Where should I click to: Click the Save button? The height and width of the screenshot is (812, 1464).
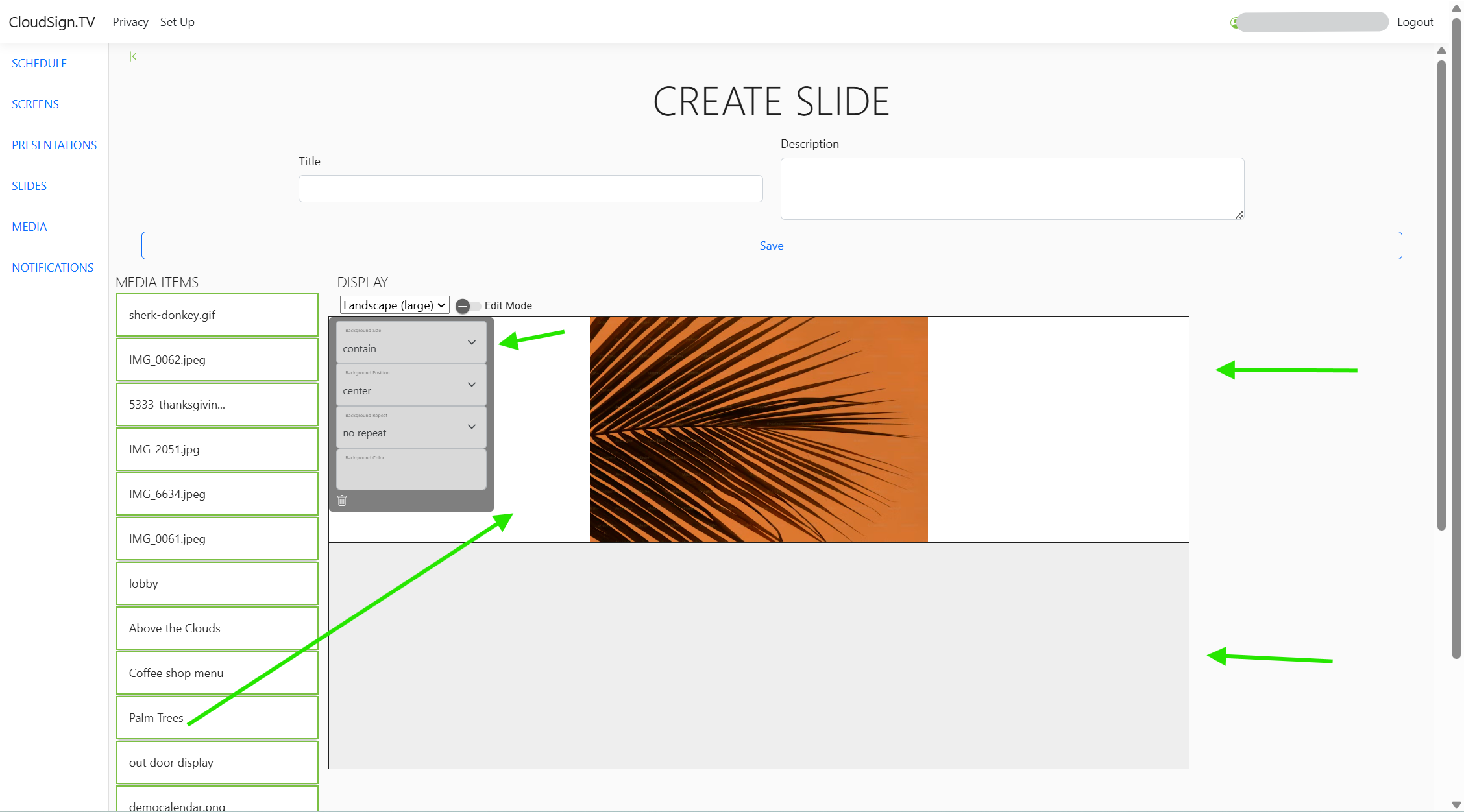coord(771,245)
